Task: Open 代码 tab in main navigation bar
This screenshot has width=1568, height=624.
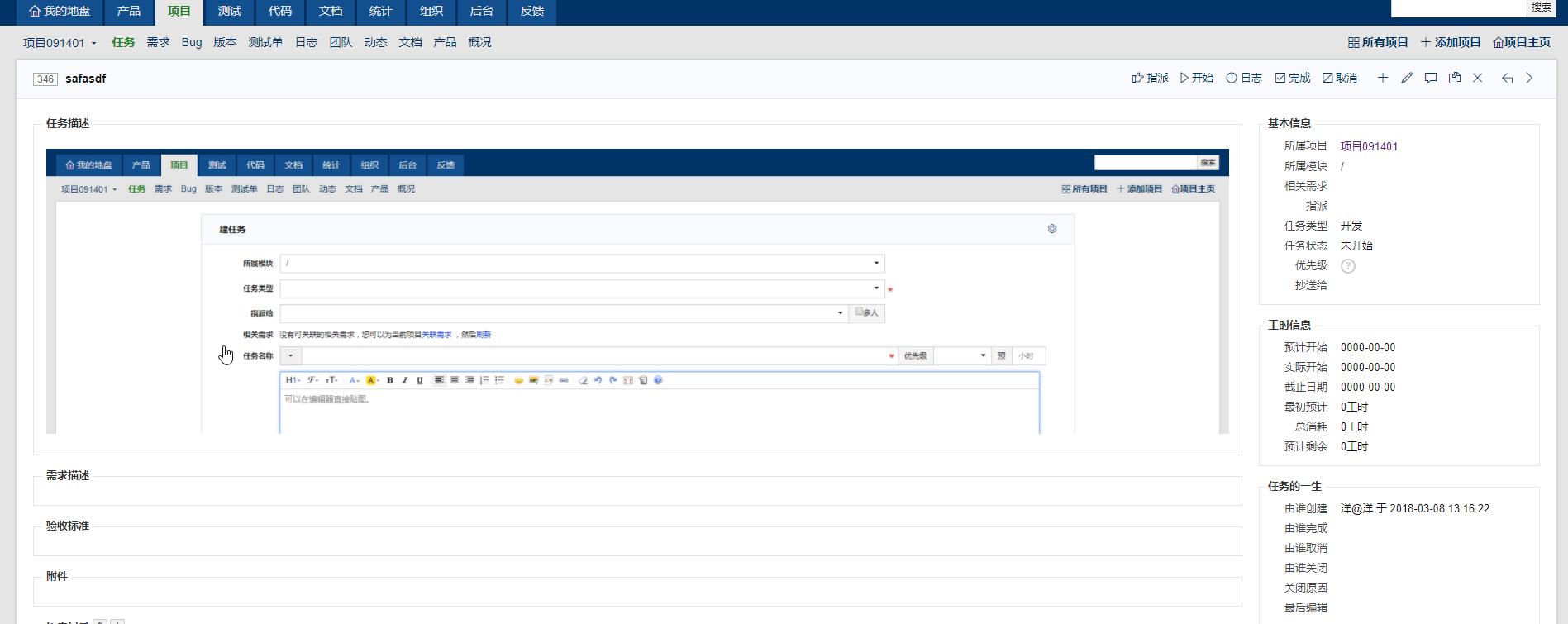Action: [x=280, y=12]
